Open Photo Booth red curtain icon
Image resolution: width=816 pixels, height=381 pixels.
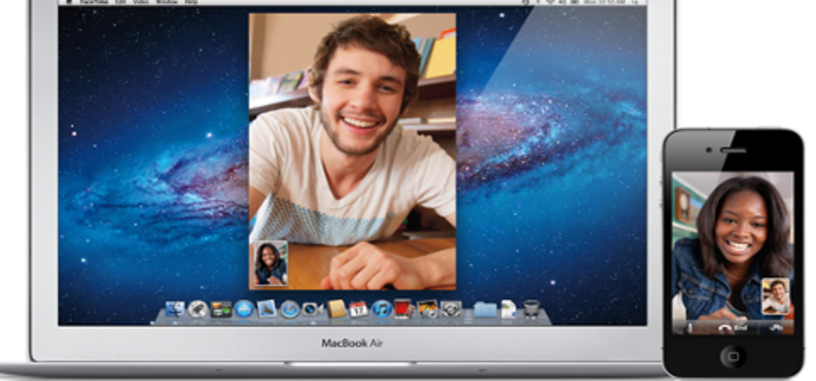coord(404,309)
